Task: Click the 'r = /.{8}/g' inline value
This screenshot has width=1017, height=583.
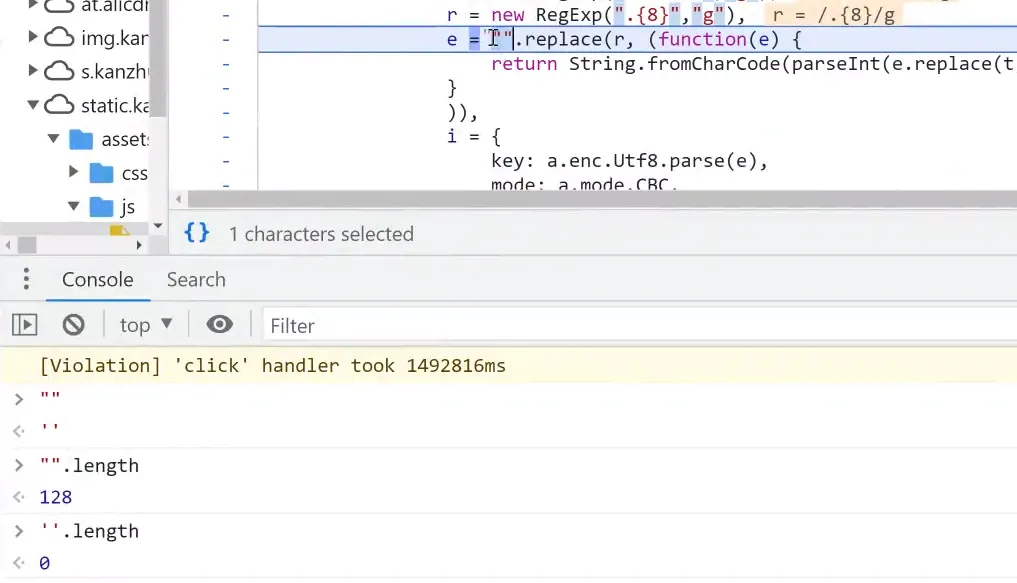Action: [x=833, y=16]
